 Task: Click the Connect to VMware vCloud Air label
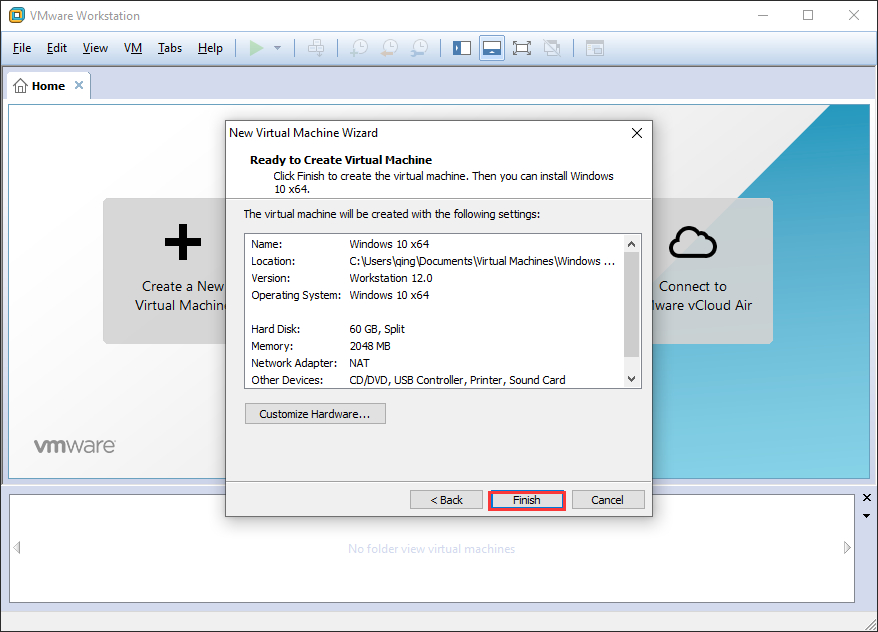click(703, 296)
